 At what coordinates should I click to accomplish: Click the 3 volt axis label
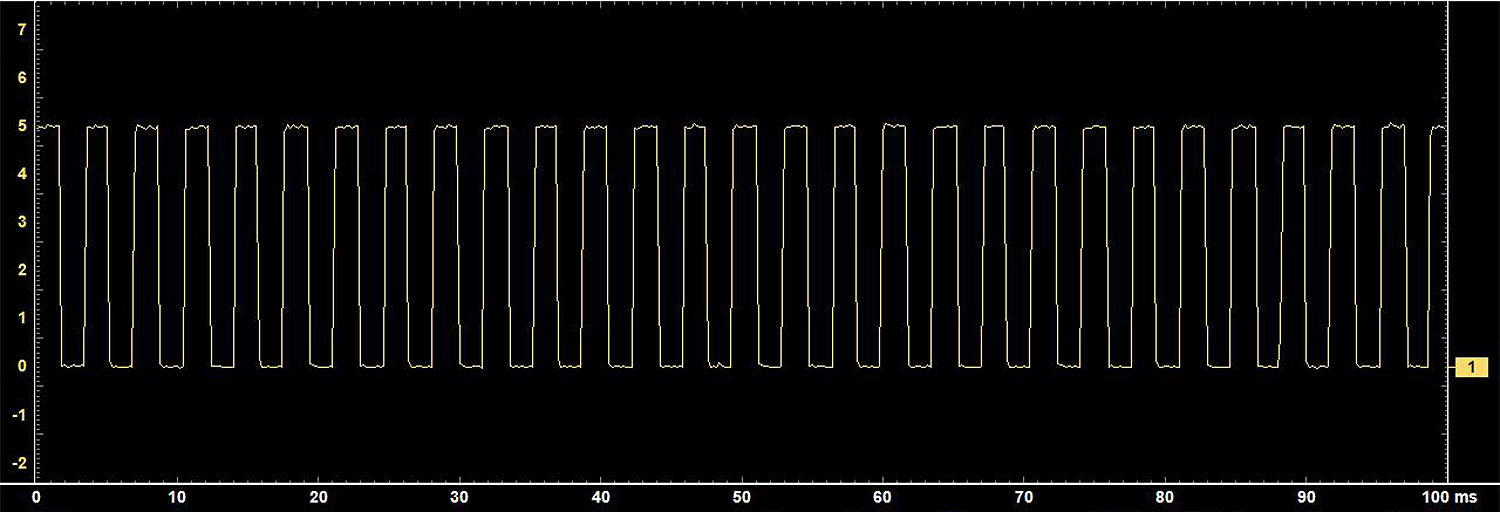click(x=22, y=222)
